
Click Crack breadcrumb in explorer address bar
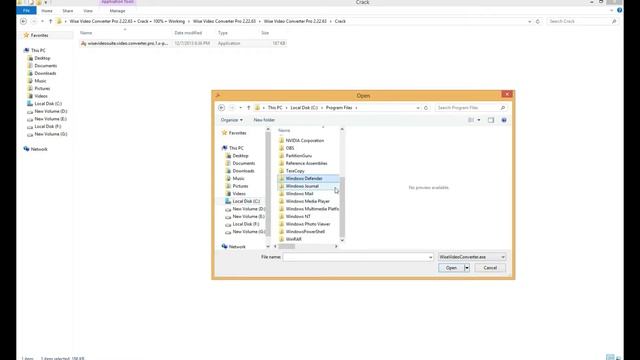[x=340, y=21]
